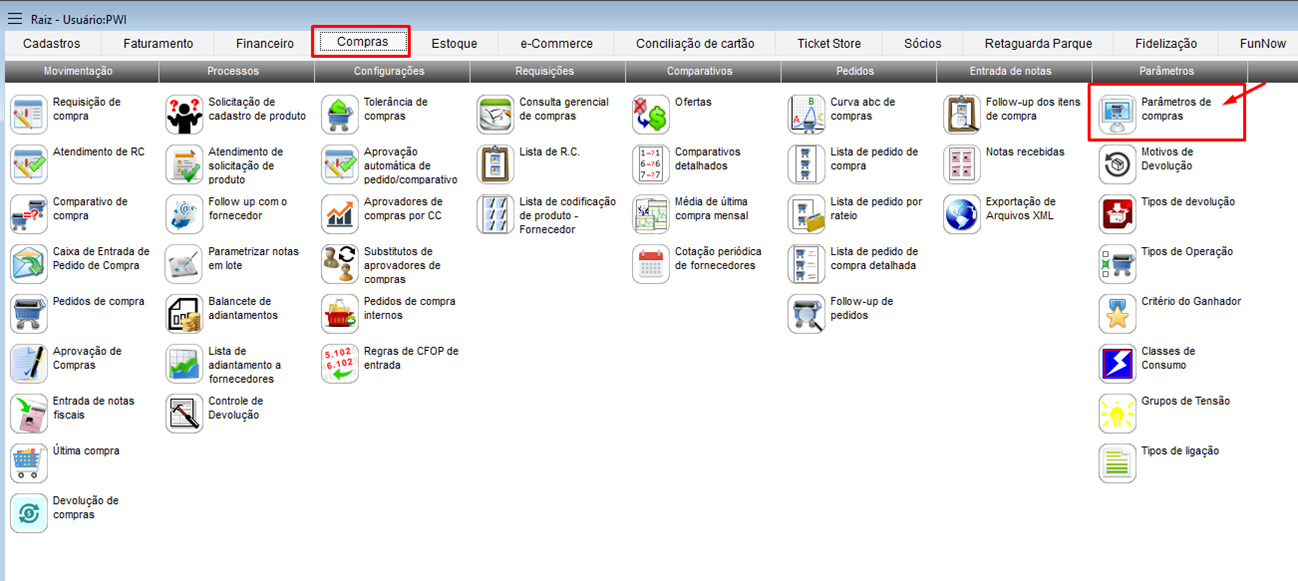1298x581 pixels.
Task: Switch to the Financeiro tab
Action: [265, 43]
